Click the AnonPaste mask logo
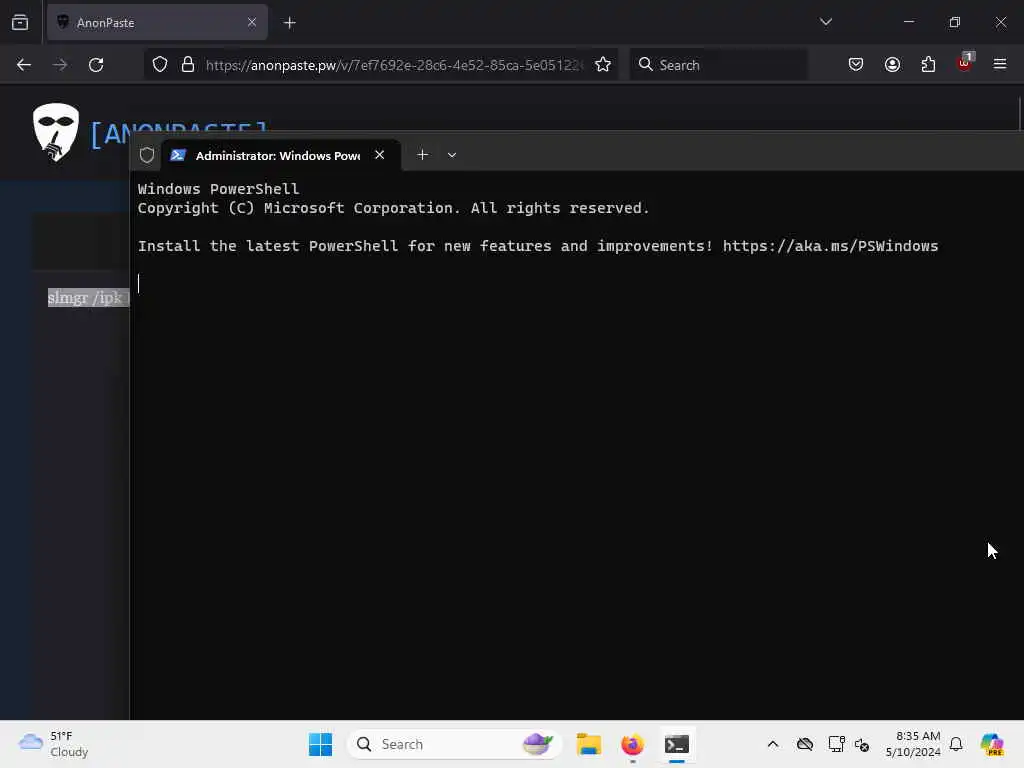 pos(56,132)
